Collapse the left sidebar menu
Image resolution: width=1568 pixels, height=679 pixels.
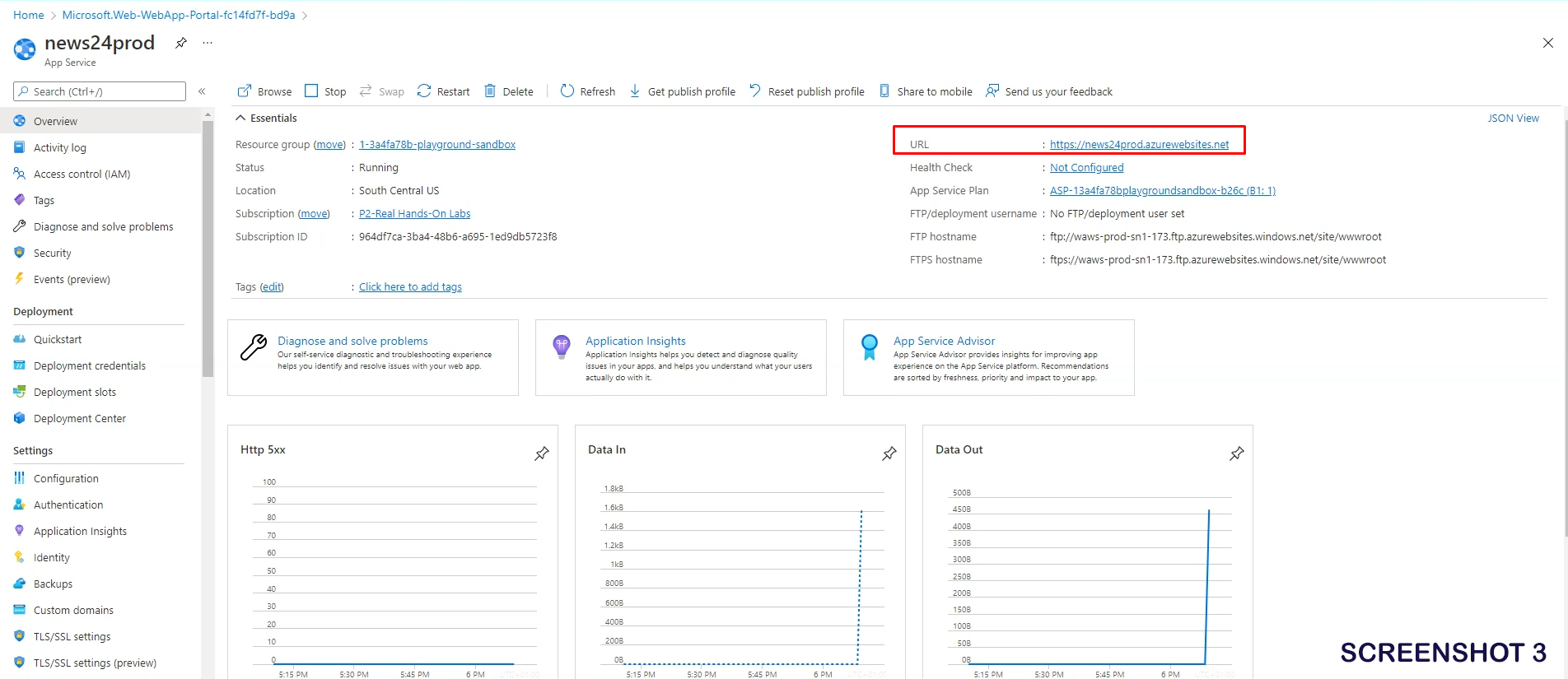pos(202,91)
